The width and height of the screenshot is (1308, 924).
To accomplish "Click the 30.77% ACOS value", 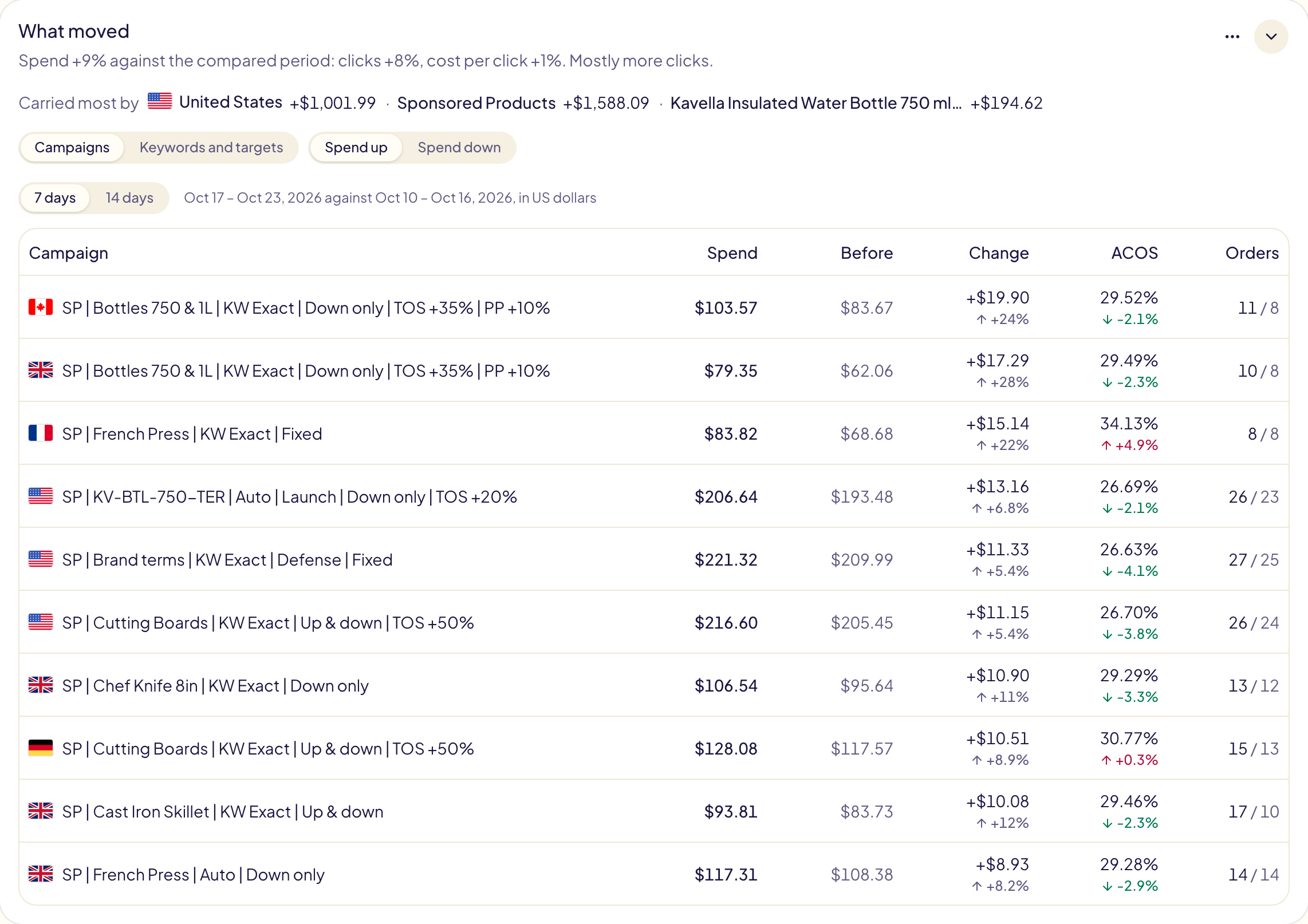I will (1129, 739).
